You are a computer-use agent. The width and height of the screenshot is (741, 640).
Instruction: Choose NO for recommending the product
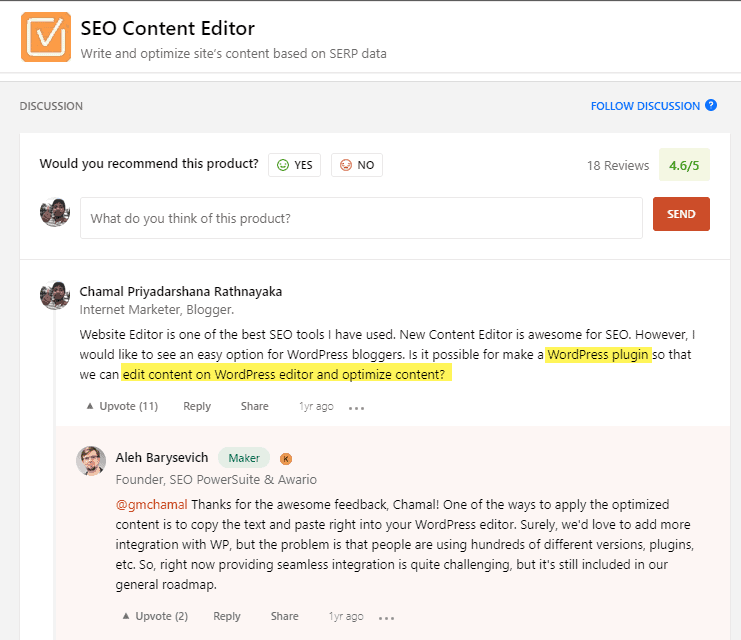pos(357,165)
